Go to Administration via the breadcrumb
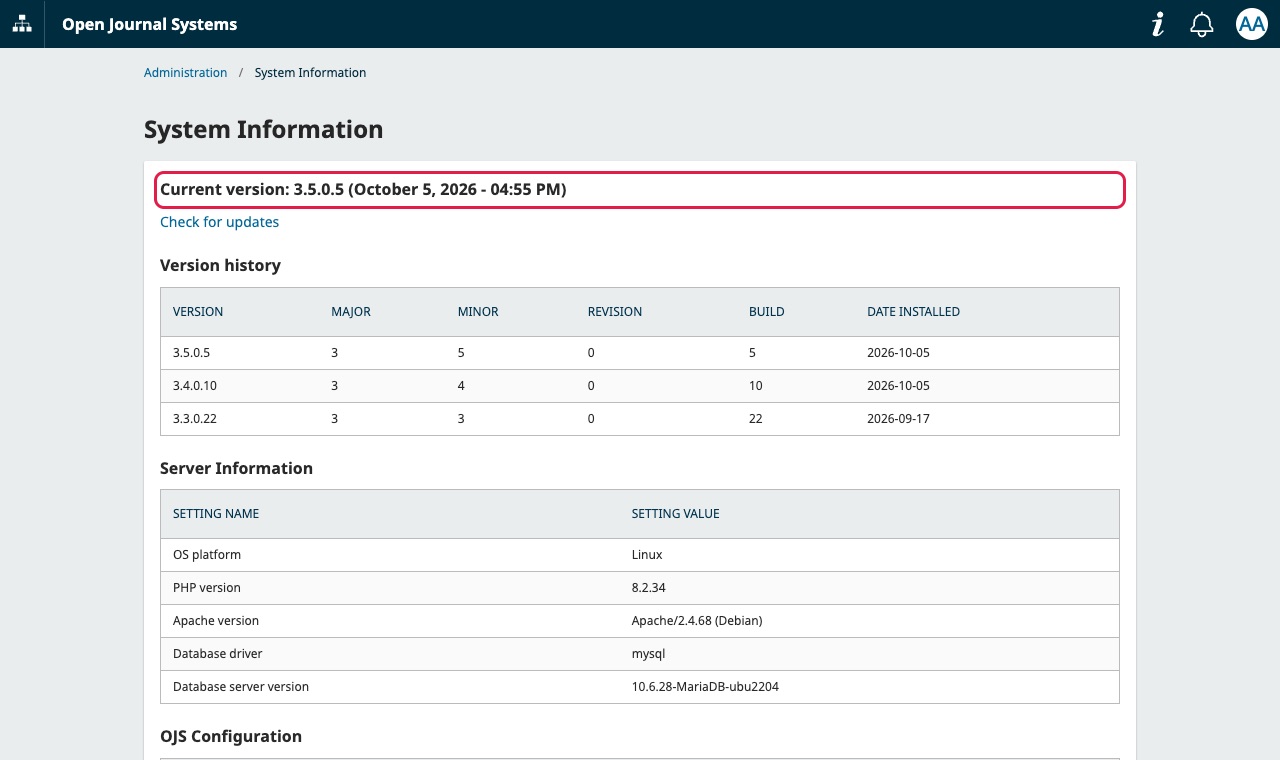Image resolution: width=1280 pixels, height=760 pixels. pyautogui.click(x=185, y=73)
